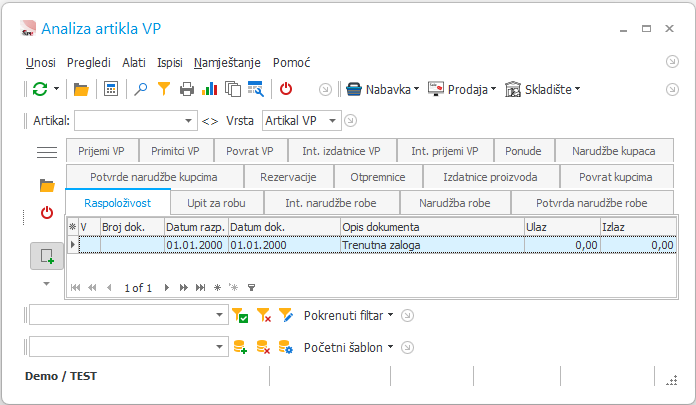
Task: Click the new document plus icon
Action: click(x=47, y=256)
